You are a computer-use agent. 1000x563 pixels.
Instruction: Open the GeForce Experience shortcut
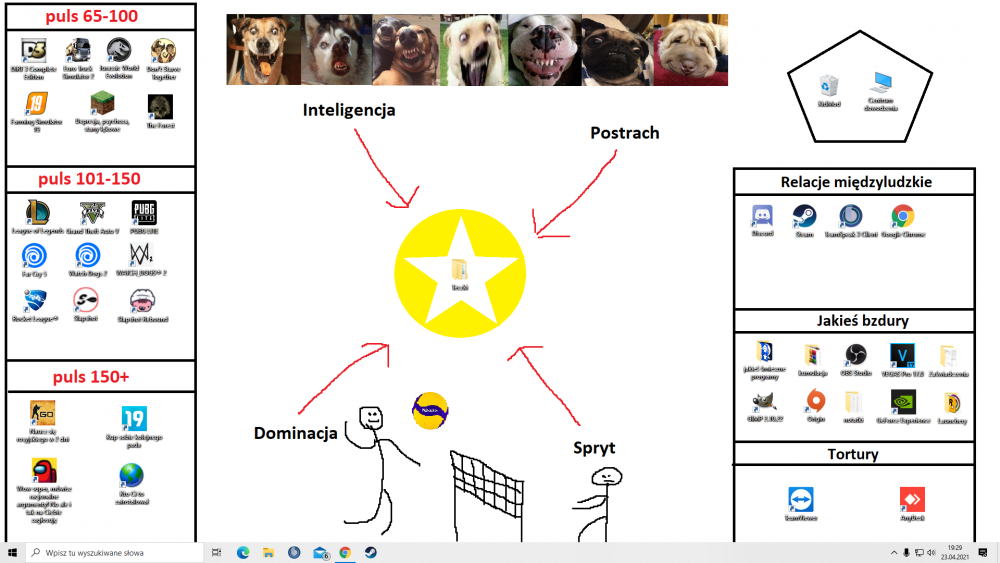(x=902, y=402)
